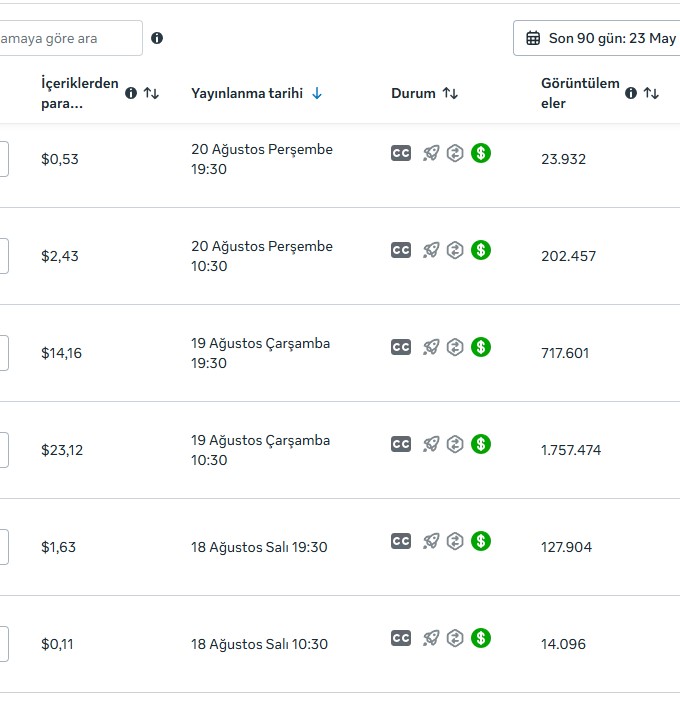Select the 717.601 views row
Viewport: 680px width, 703px height.
coord(340,353)
